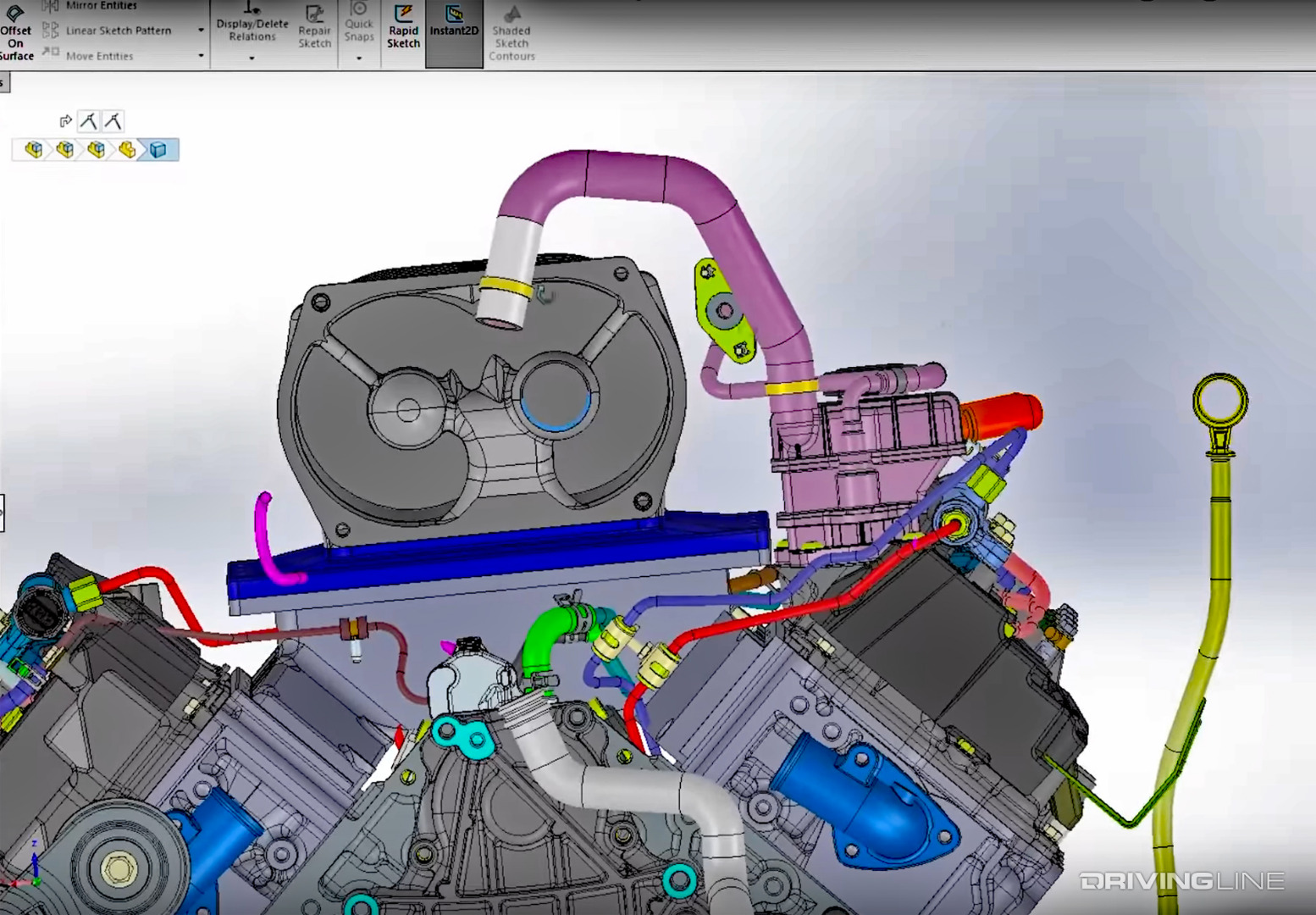The image size is (1316, 915).
Task: Click the left sketch tool icon above breadcrumb
Action: [88, 120]
